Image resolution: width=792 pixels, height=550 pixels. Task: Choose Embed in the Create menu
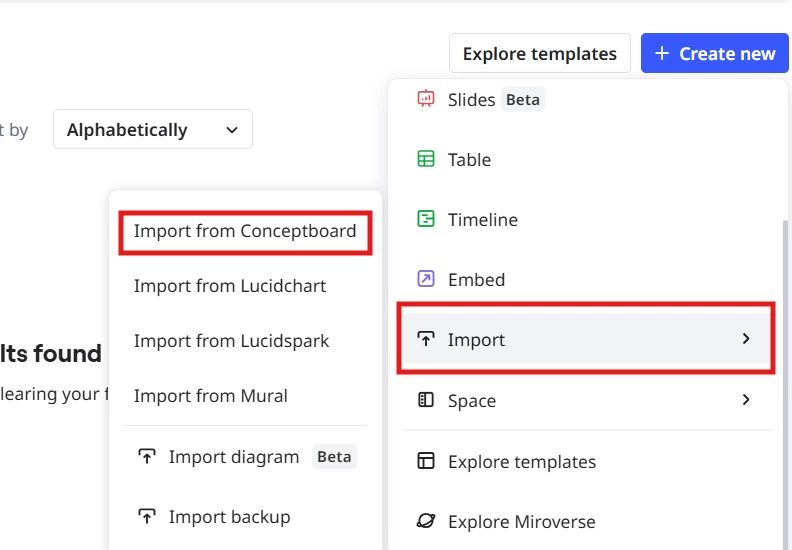[x=586, y=279]
